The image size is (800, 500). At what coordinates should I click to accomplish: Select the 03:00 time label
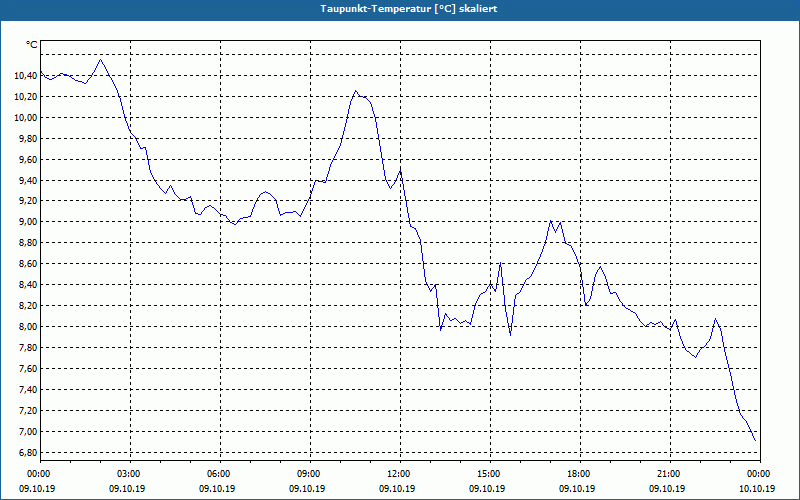[x=130, y=474]
